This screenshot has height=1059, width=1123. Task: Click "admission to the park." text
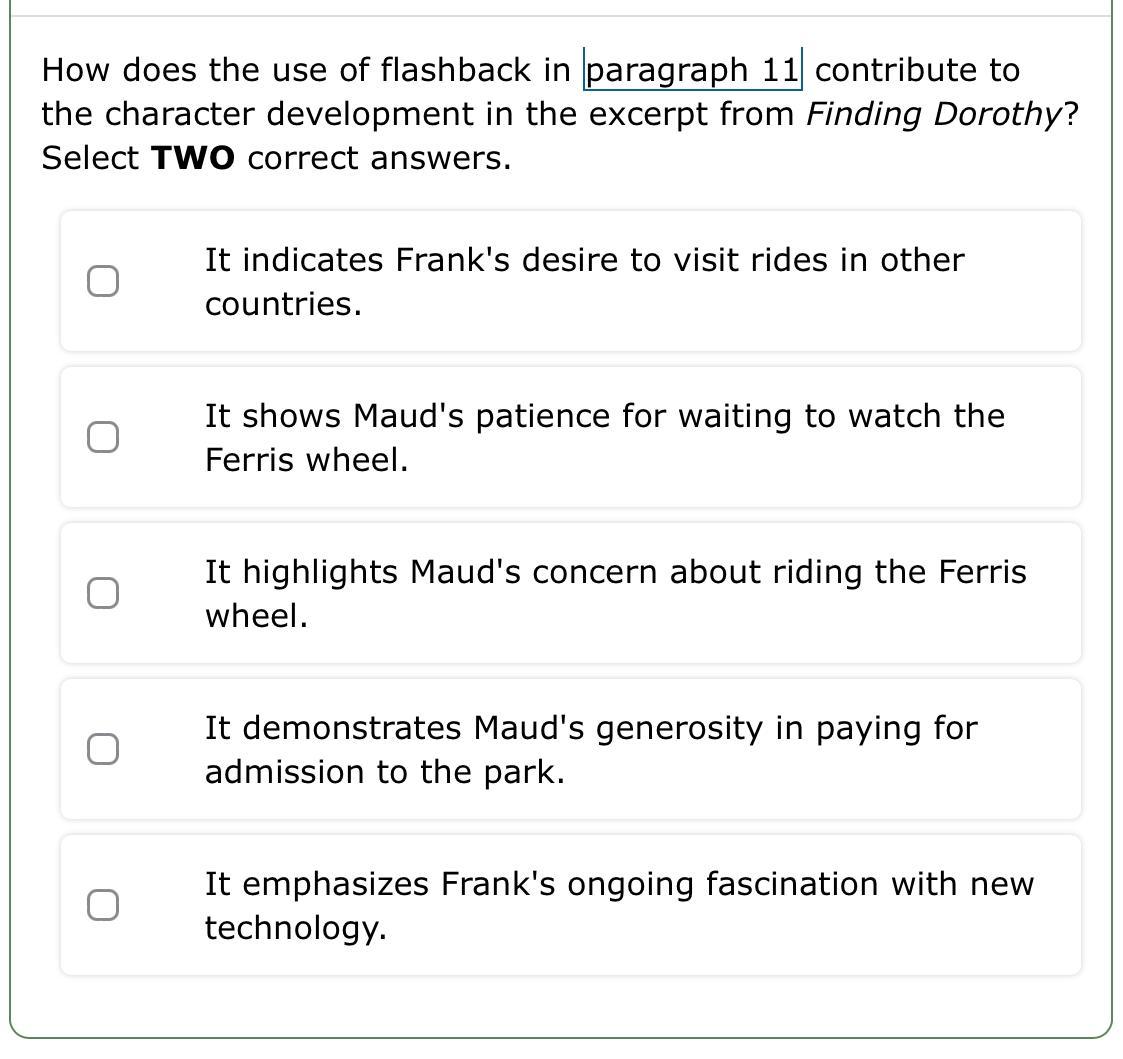click(x=384, y=773)
